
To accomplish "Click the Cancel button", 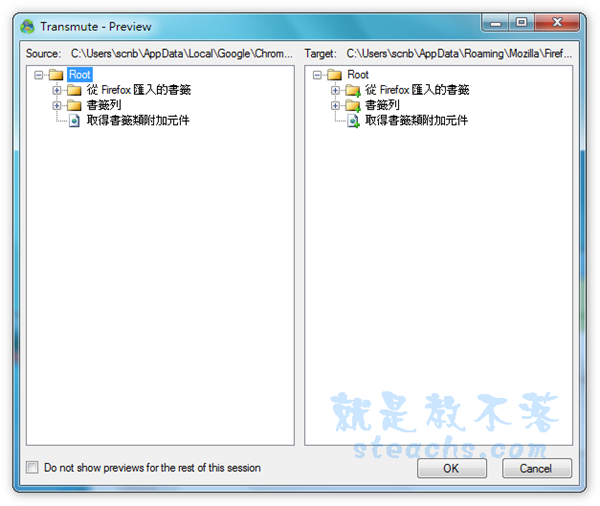I will (x=536, y=468).
